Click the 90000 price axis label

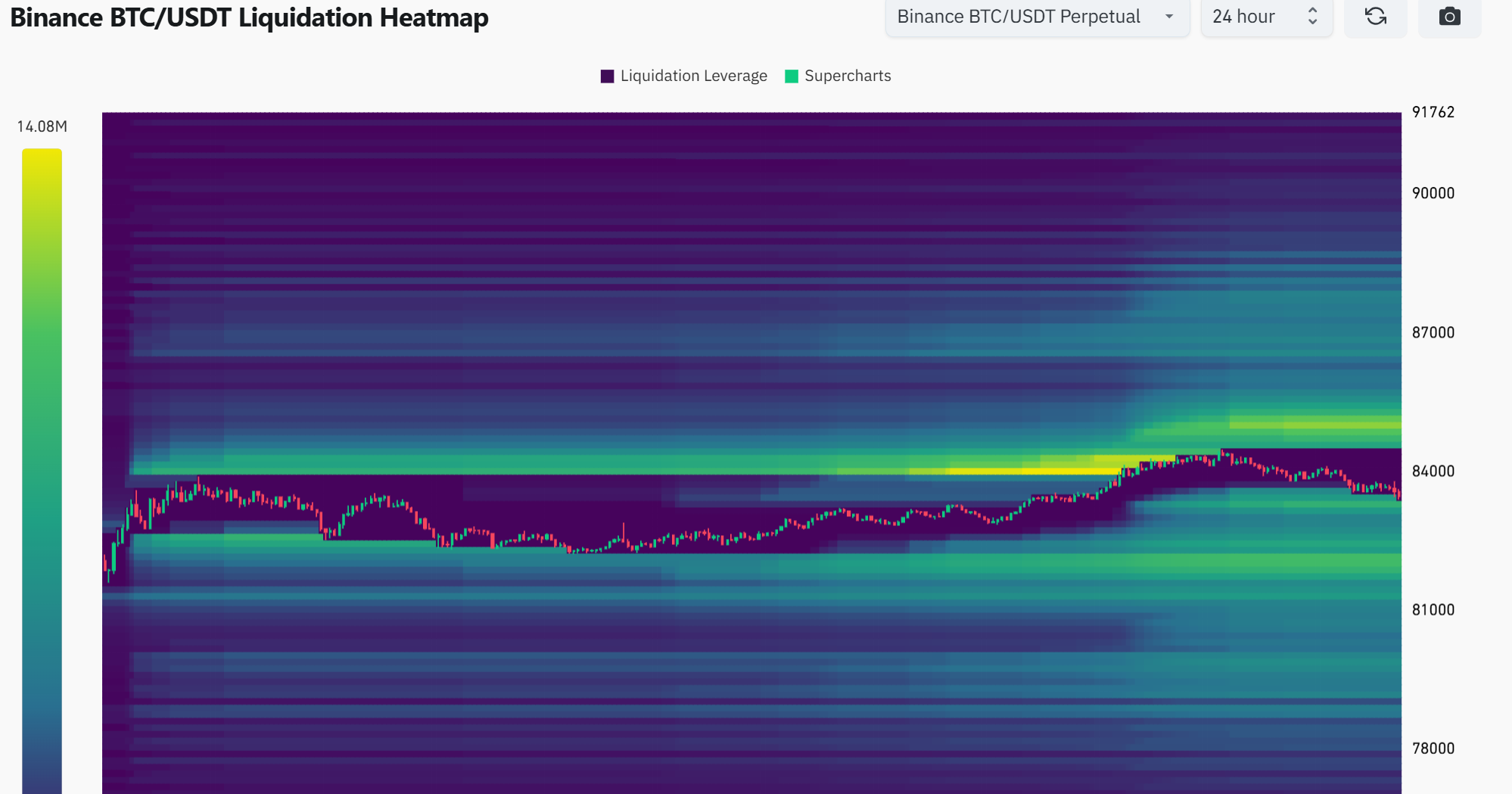click(x=1433, y=193)
